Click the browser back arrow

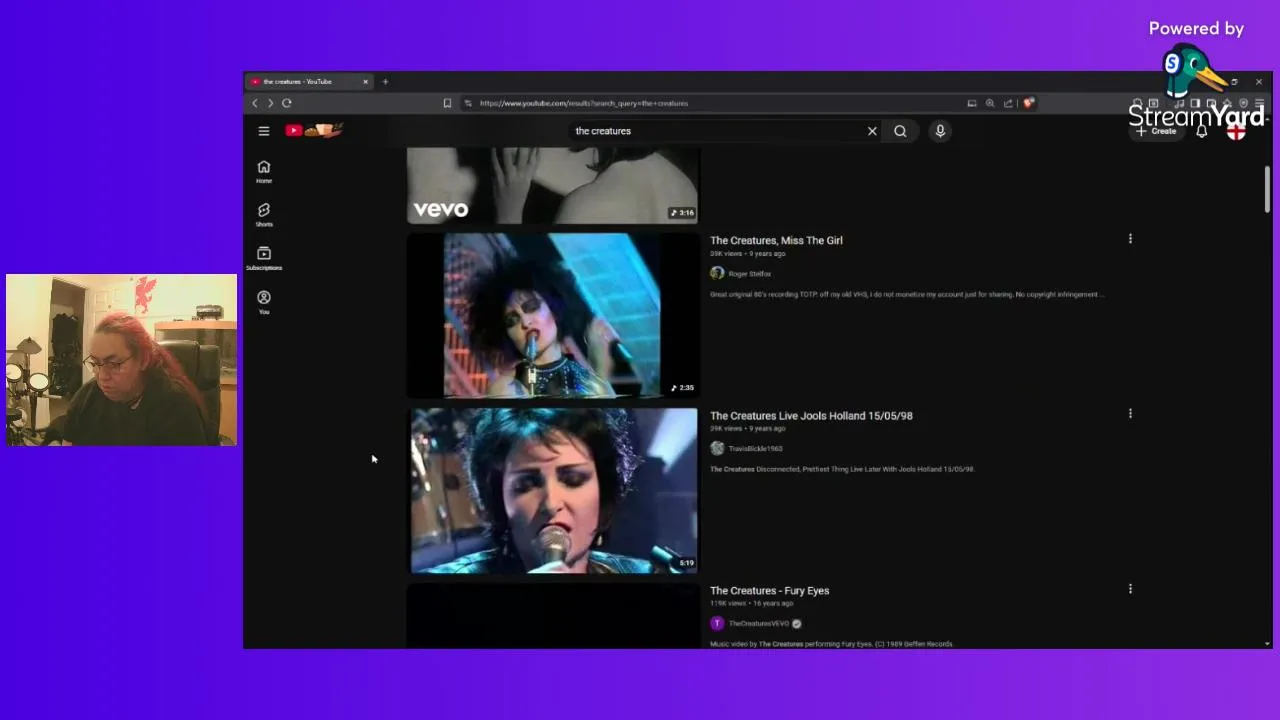(255, 103)
